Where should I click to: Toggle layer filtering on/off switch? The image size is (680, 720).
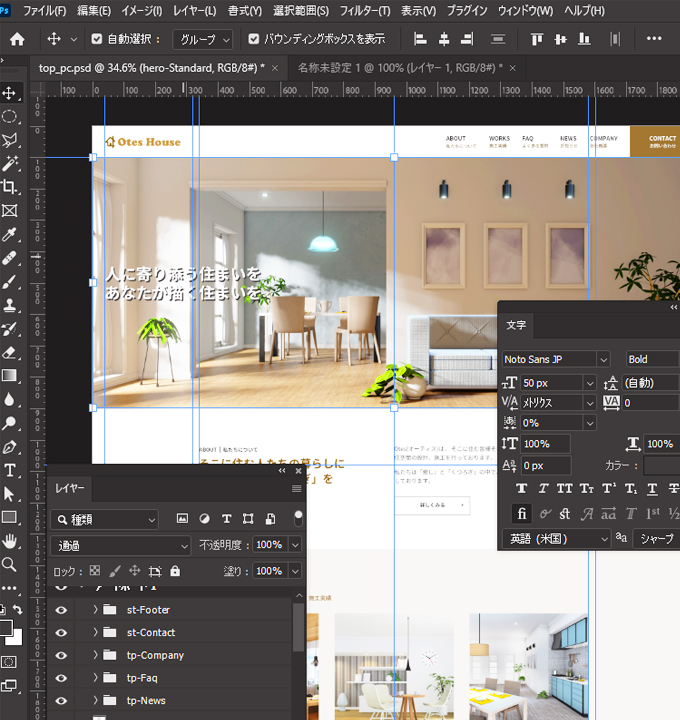pos(298,518)
